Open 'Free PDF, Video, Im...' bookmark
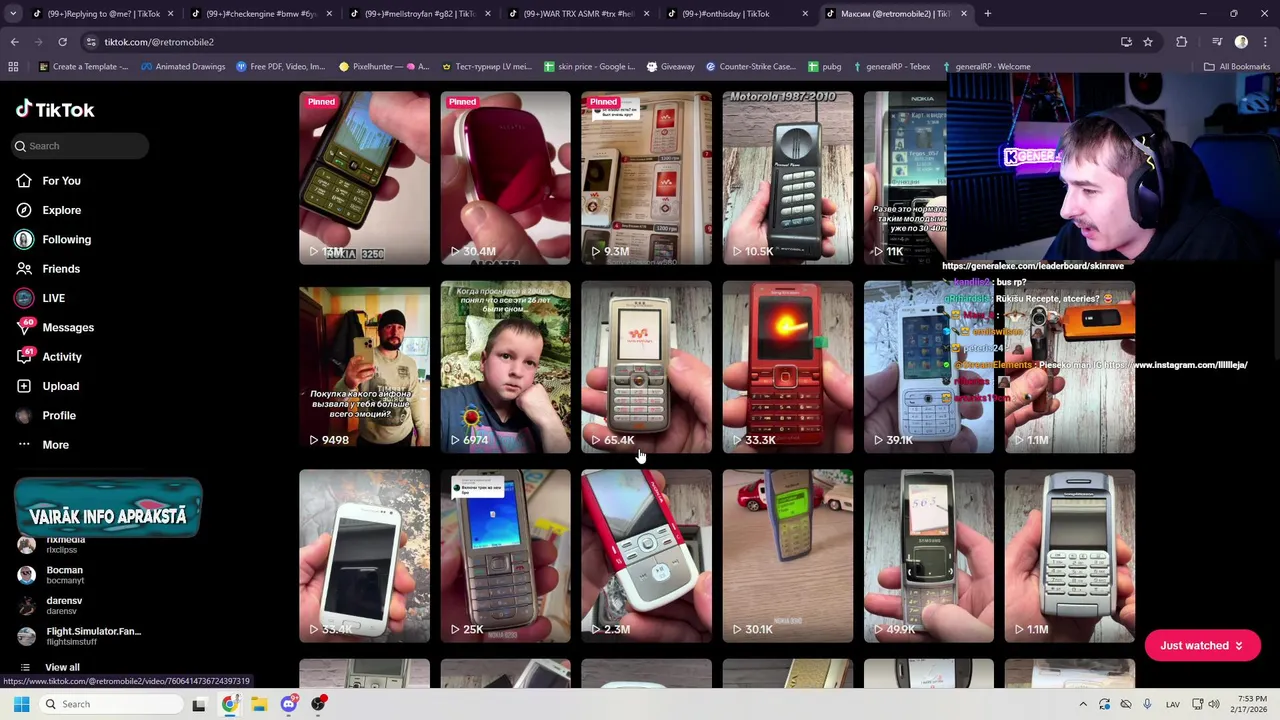This screenshot has height=720, width=1280. [281, 67]
